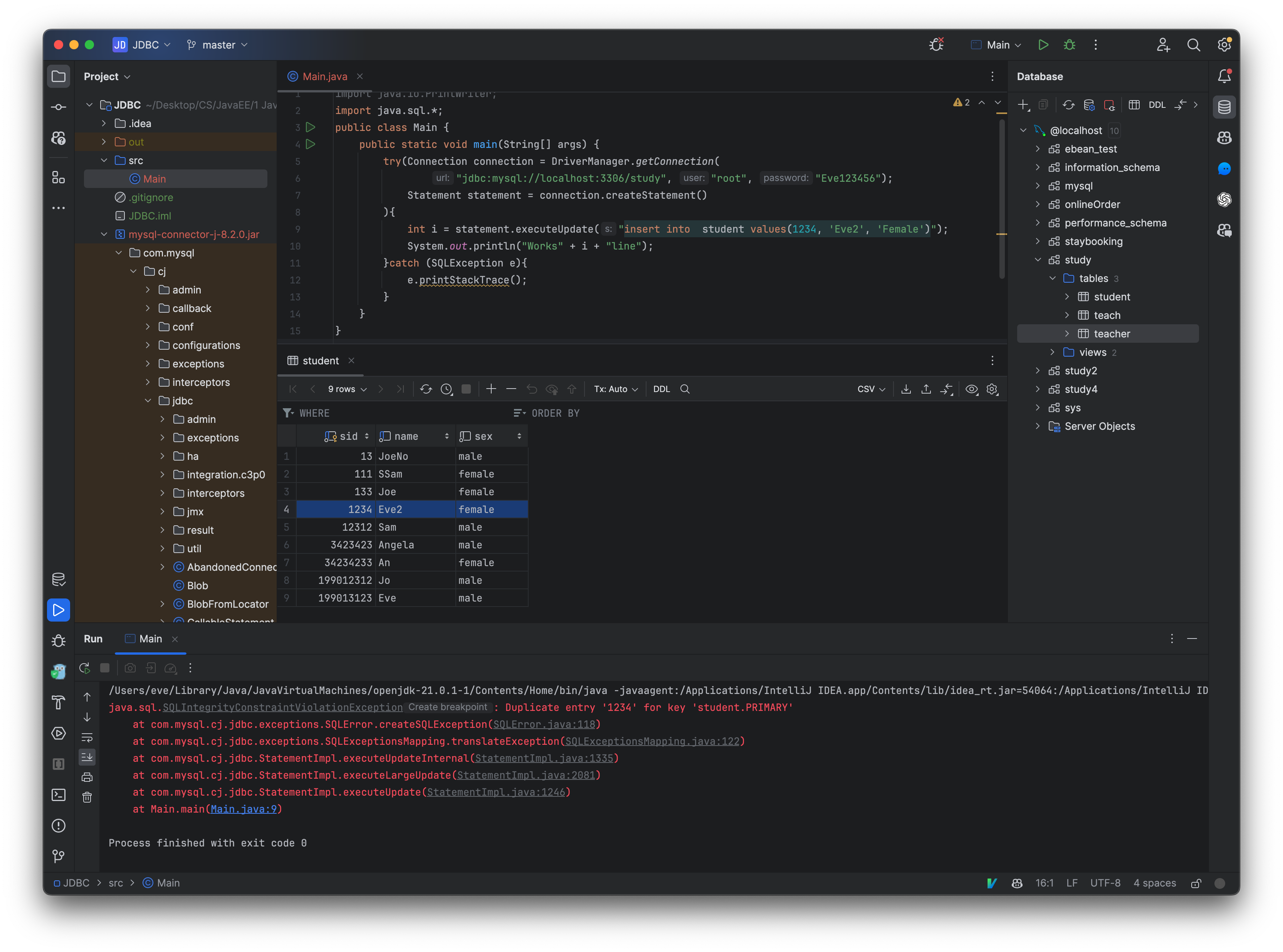Open the Main.java:9 stack trace link
The image size is (1283, 952).
(x=243, y=809)
